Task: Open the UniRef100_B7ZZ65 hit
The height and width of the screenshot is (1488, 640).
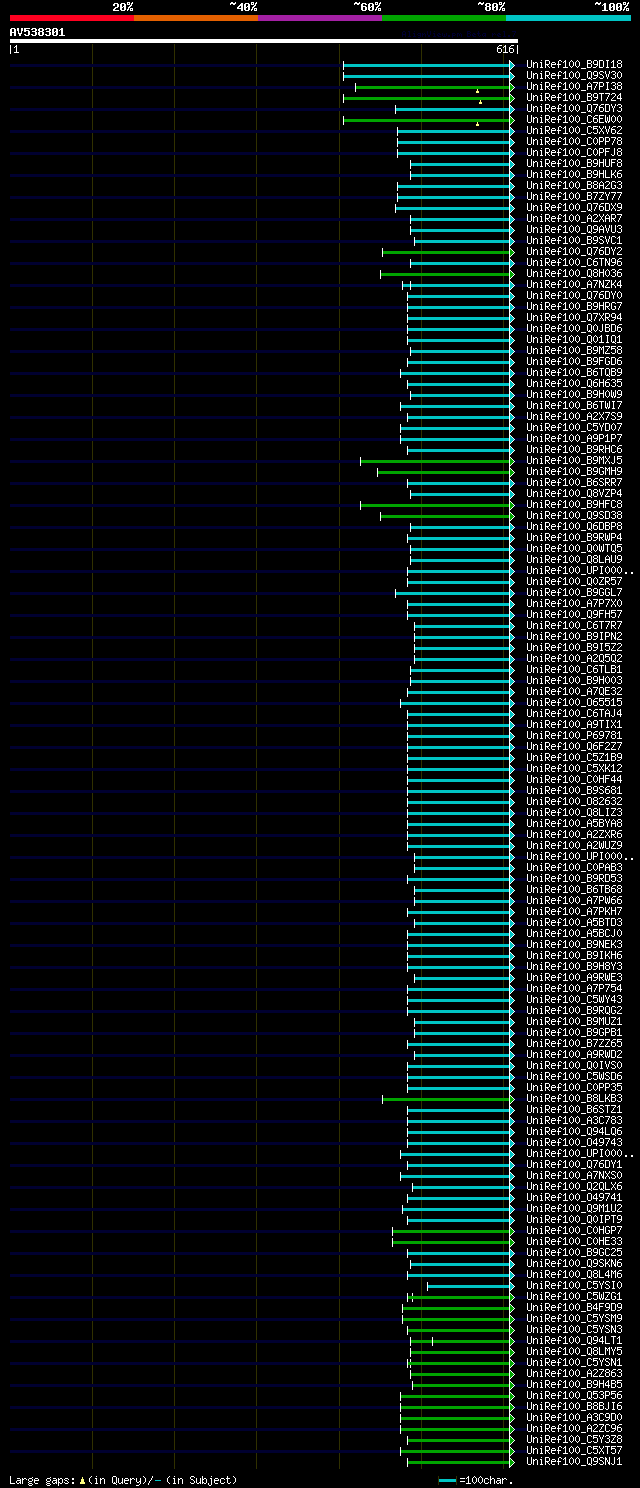Action: (574, 1043)
